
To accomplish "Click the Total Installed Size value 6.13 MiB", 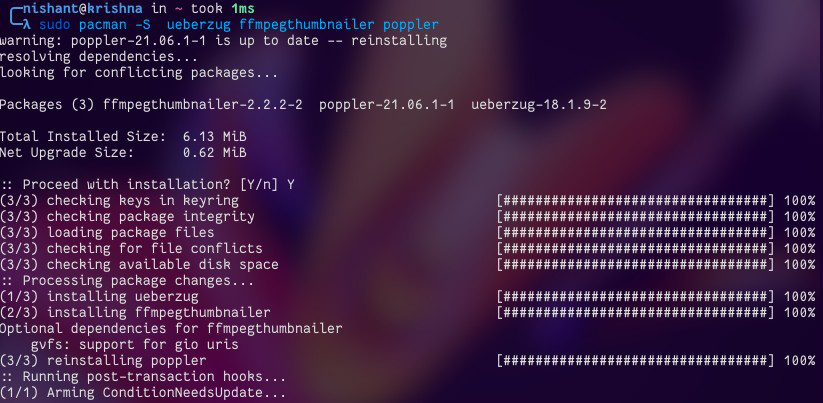I will click(214, 136).
